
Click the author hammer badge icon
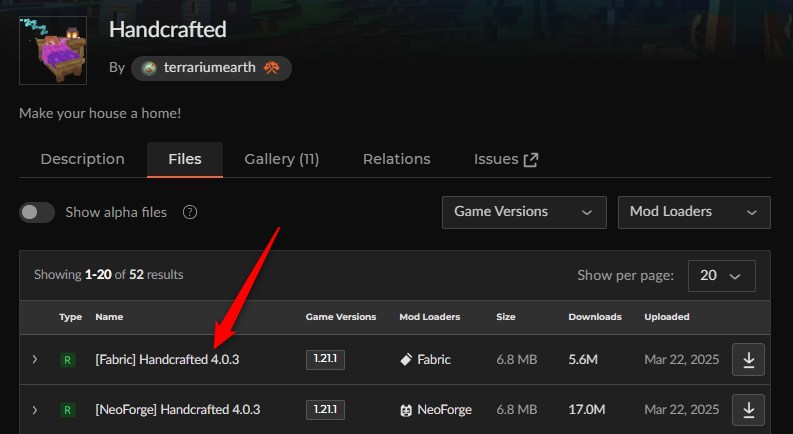(x=272, y=68)
